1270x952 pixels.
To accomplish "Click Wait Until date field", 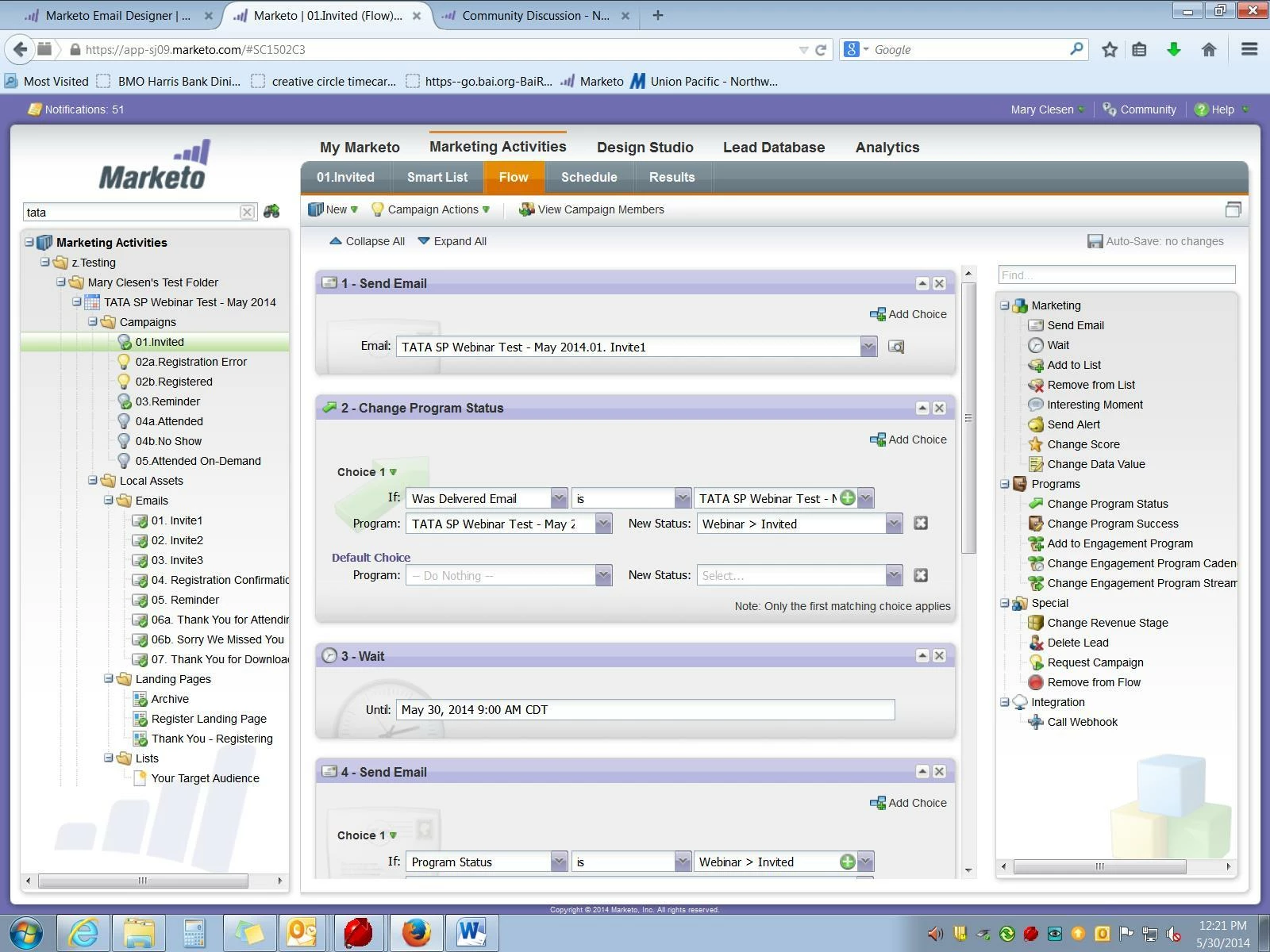I will 645,710.
